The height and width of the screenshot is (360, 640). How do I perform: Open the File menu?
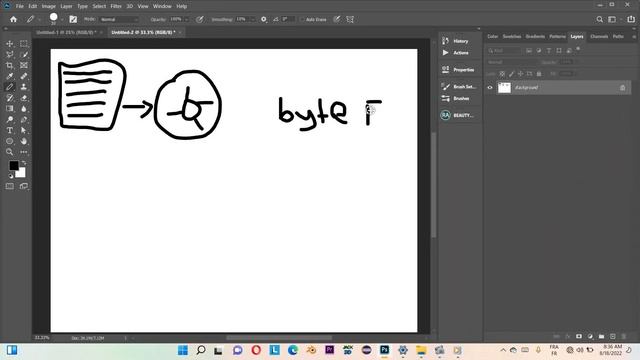(19, 6)
